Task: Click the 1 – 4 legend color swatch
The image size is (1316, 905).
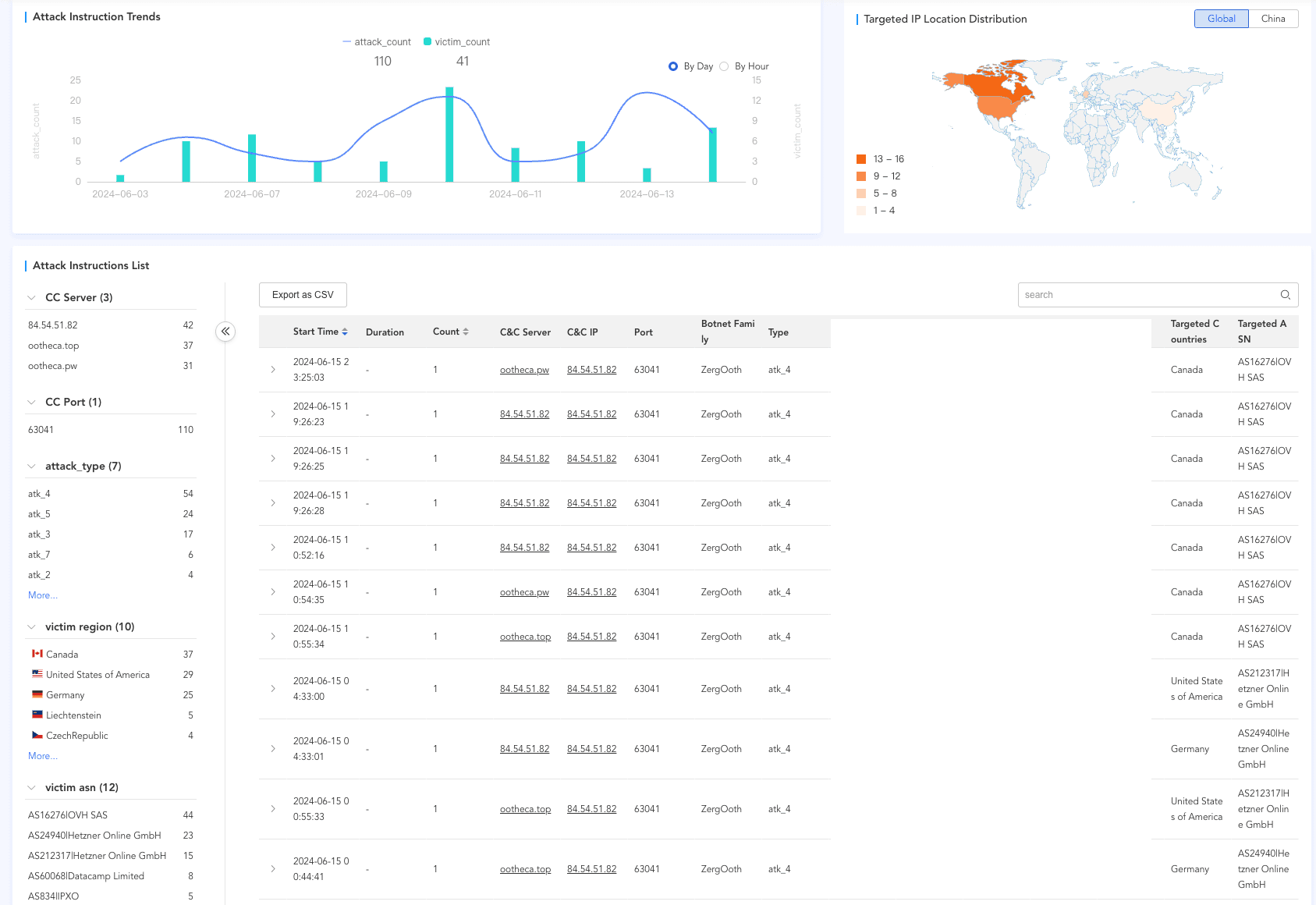Action: coord(861,211)
